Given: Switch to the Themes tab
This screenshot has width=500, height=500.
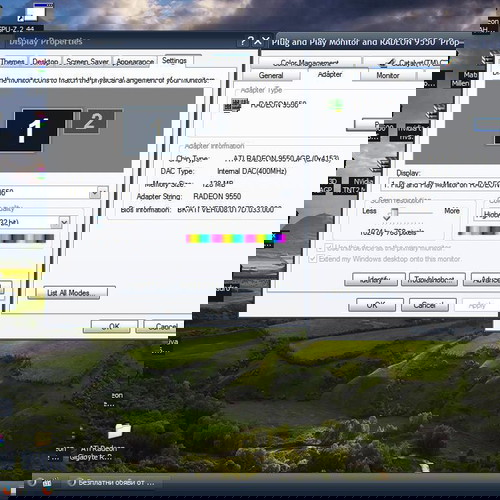Looking at the screenshot, I should (13, 62).
